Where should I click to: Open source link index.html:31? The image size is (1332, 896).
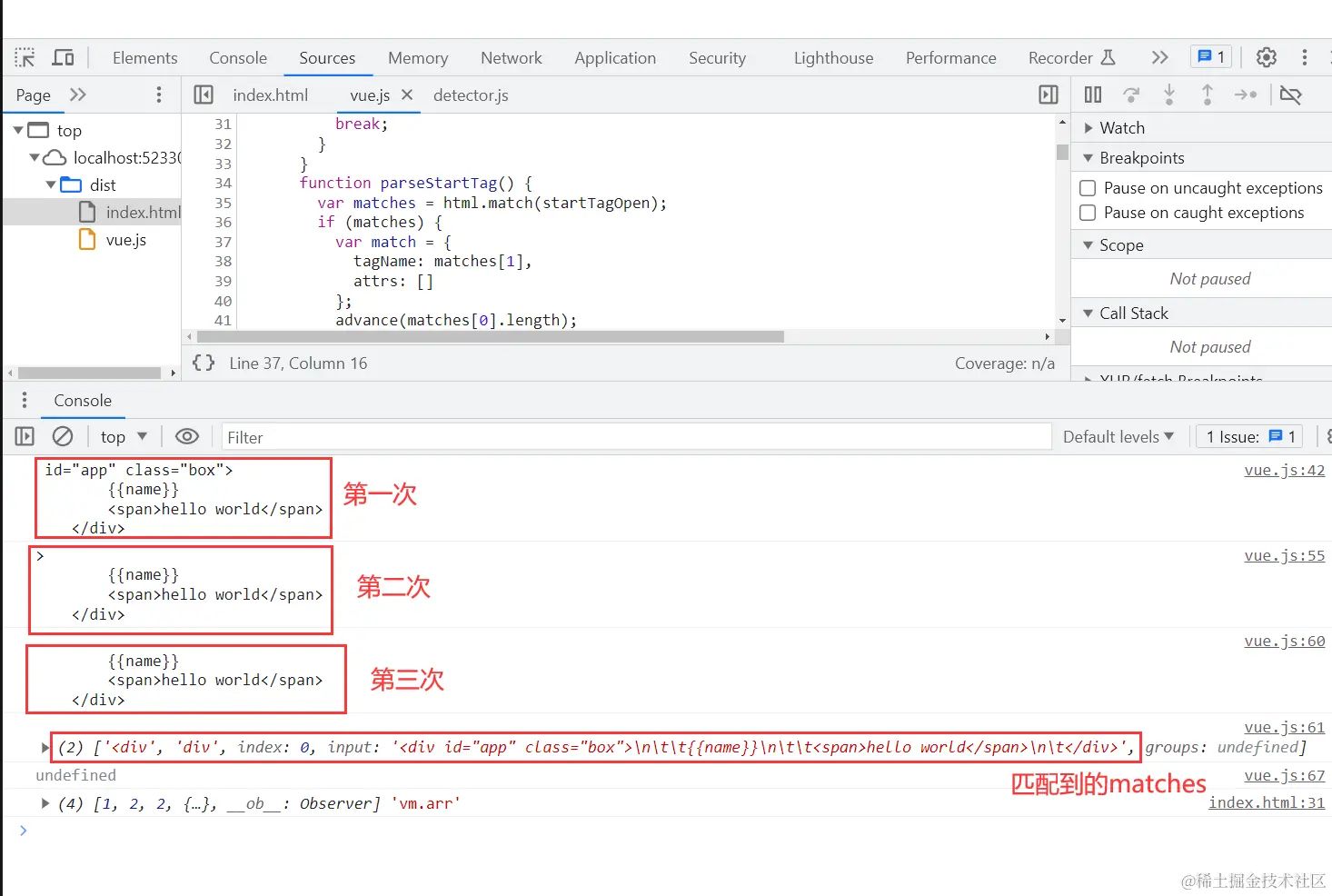pos(1267,802)
